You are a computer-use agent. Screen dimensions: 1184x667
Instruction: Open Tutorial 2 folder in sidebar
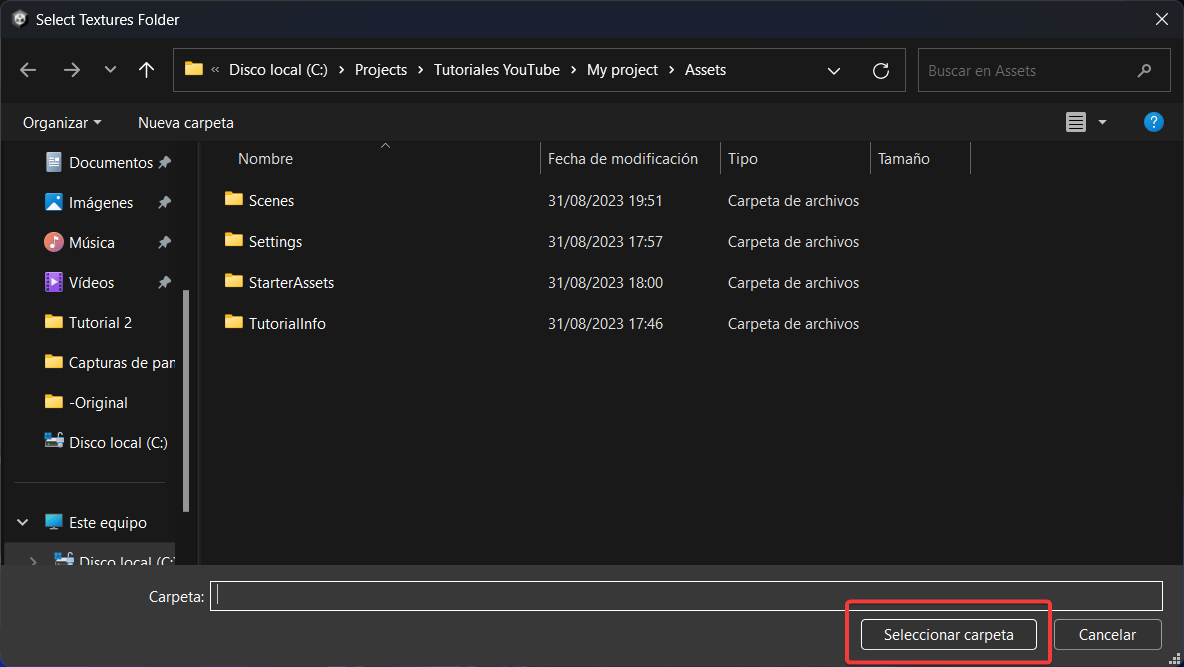coord(88,323)
